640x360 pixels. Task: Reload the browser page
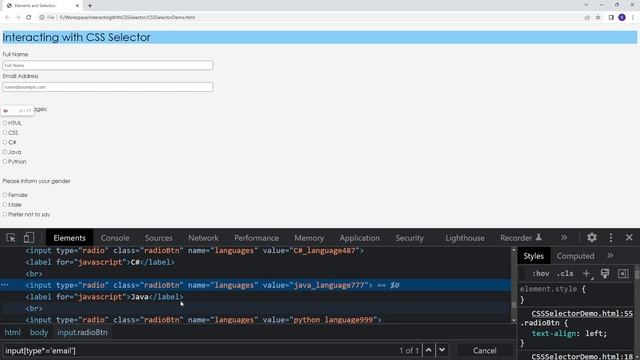coord(29,18)
